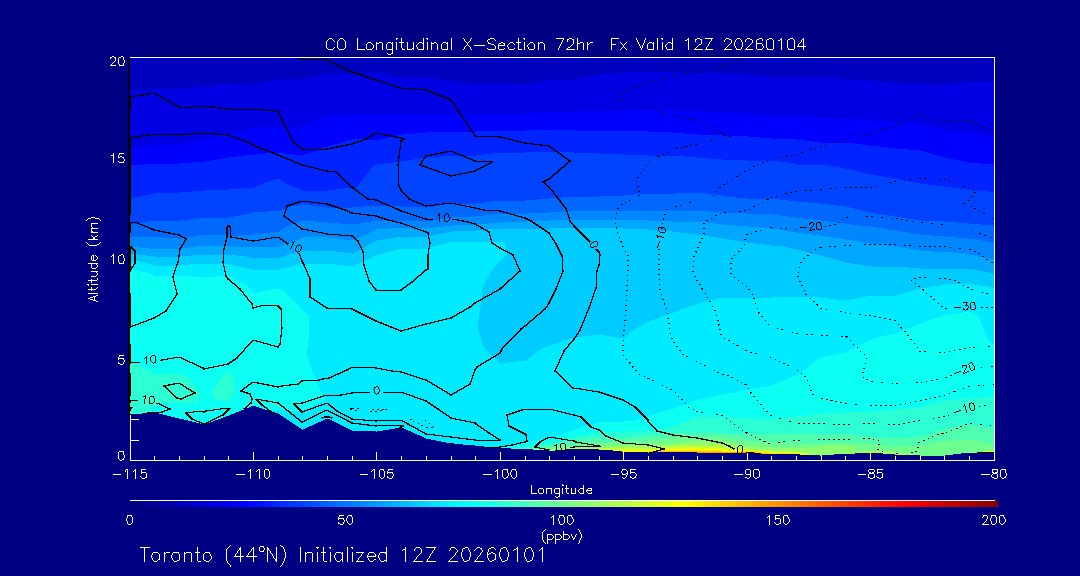
Task: Click the colorbar's 200 value label
Action: tap(993, 520)
